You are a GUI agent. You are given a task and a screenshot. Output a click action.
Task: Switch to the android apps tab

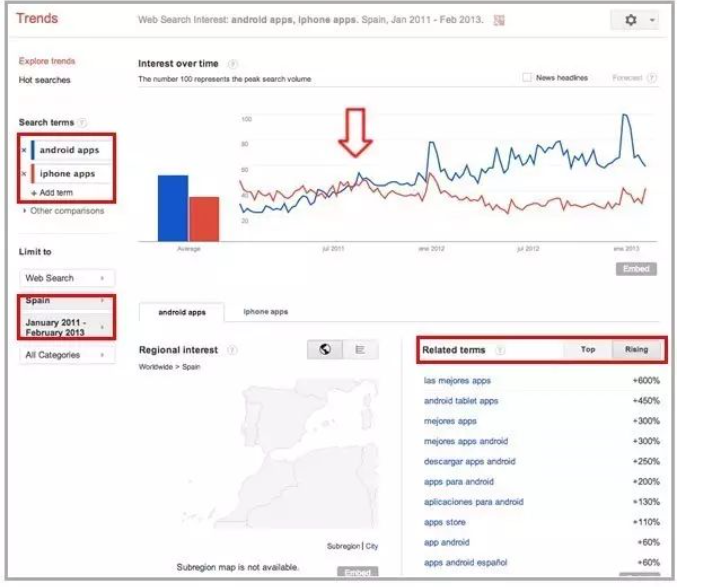(x=182, y=312)
